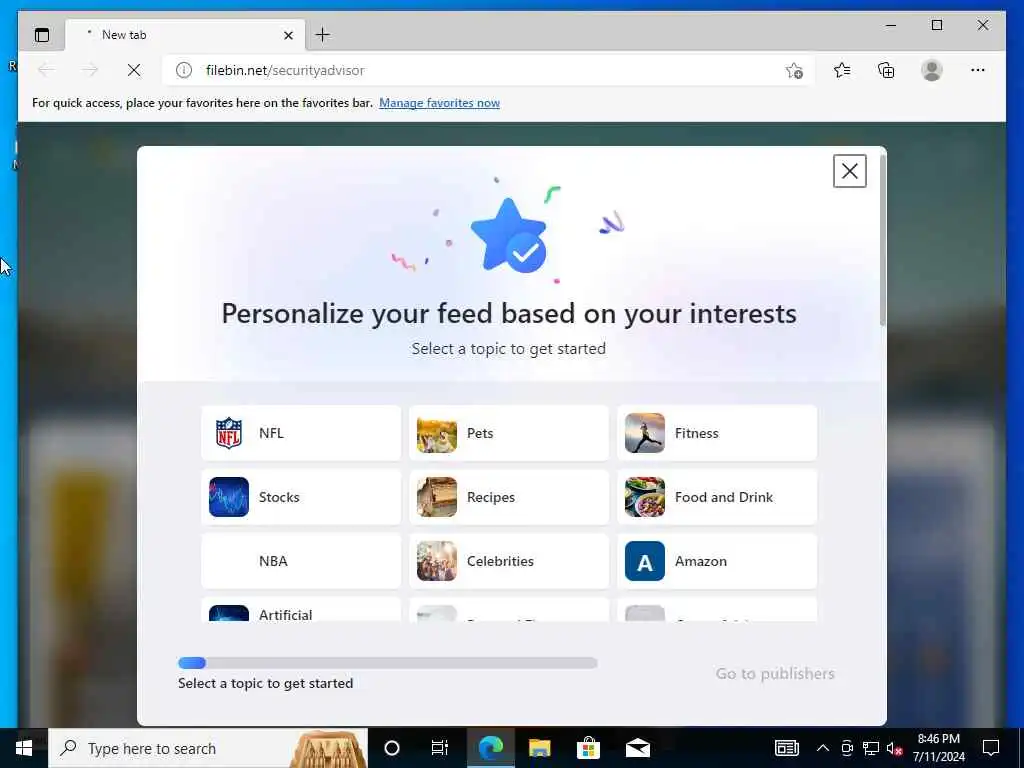Click the Stocks chart thumbnail
Viewport: 1024px width, 768px height.
click(229, 497)
